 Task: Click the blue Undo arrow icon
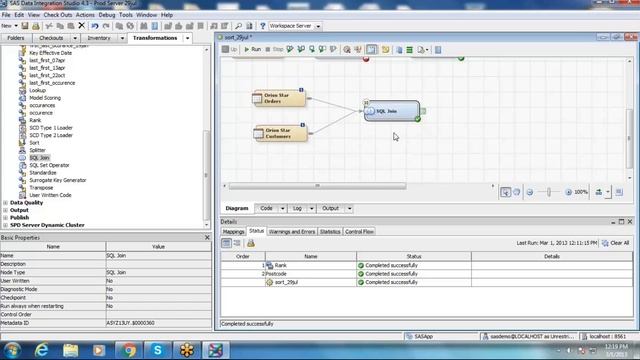pos(95,26)
